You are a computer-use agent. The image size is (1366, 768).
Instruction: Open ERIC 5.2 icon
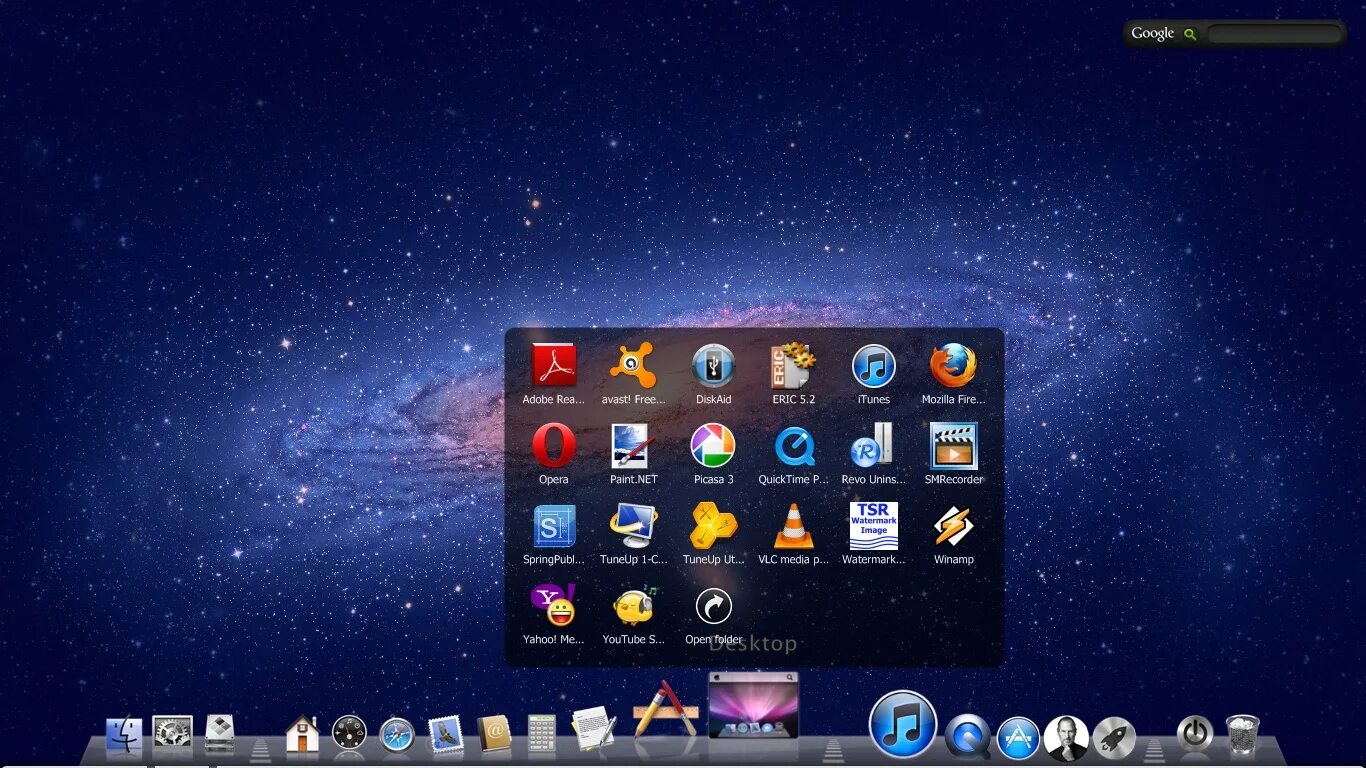point(793,366)
